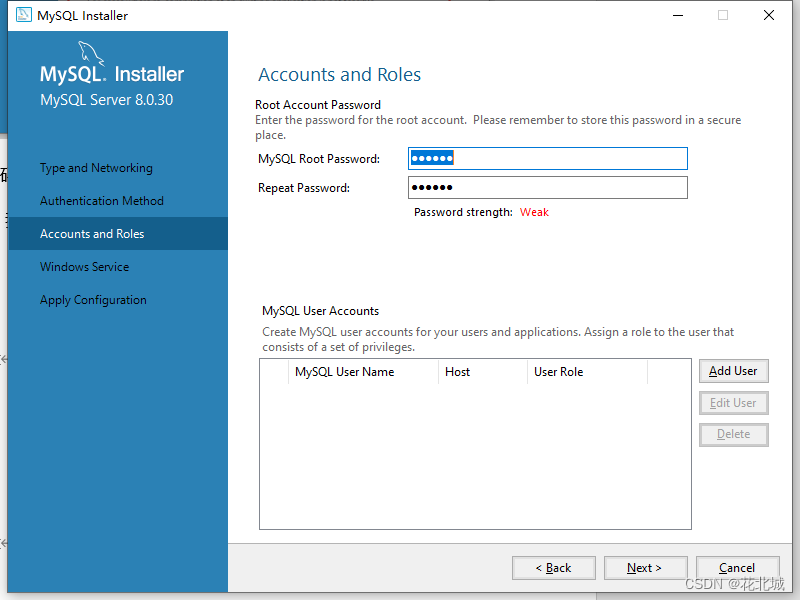The image size is (800, 600).
Task: Proceed with the Next button
Action: pyautogui.click(x=645, y=568)
